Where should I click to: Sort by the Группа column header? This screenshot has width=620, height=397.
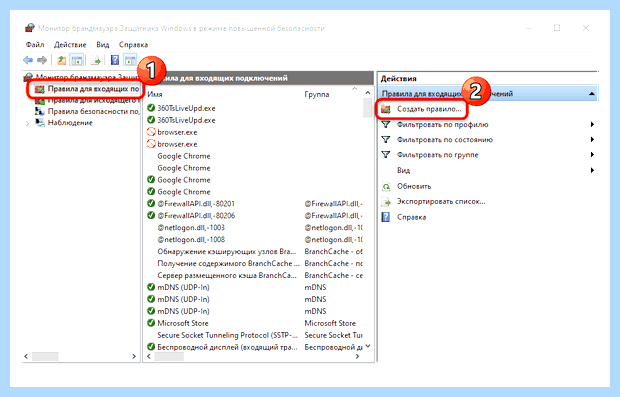[317, 95]
